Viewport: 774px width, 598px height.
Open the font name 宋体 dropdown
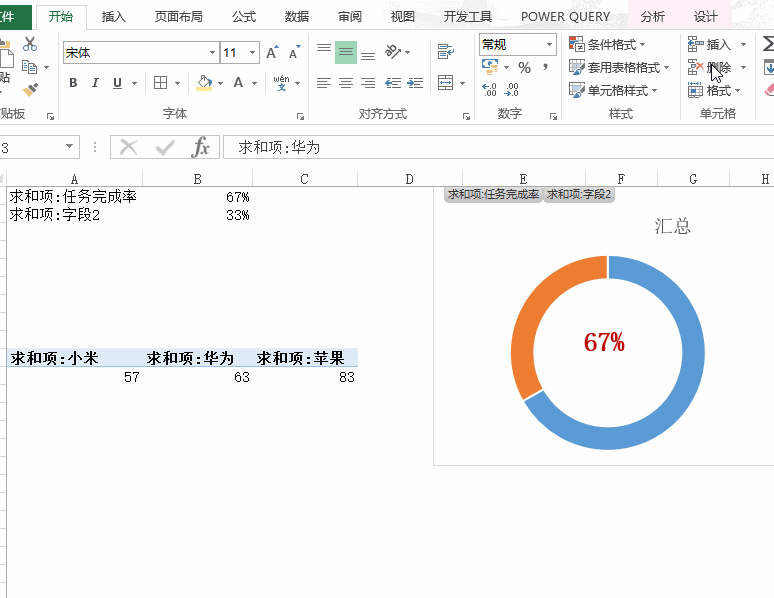212,53
